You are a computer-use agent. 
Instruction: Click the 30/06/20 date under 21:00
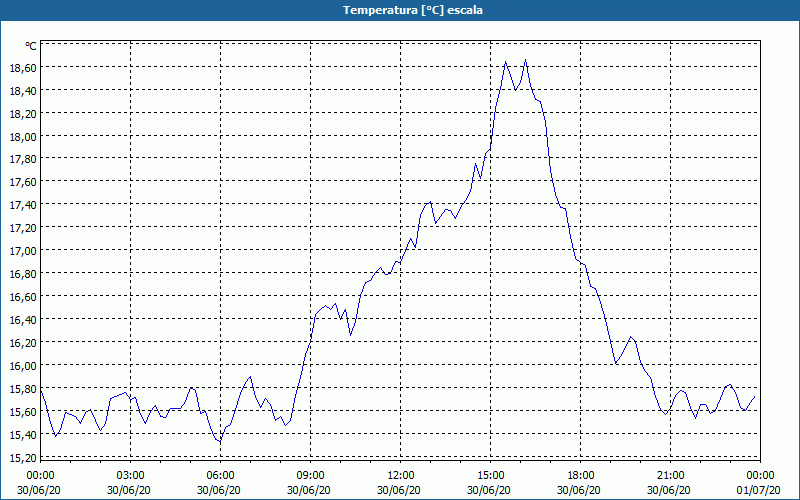tap(668, 490)
